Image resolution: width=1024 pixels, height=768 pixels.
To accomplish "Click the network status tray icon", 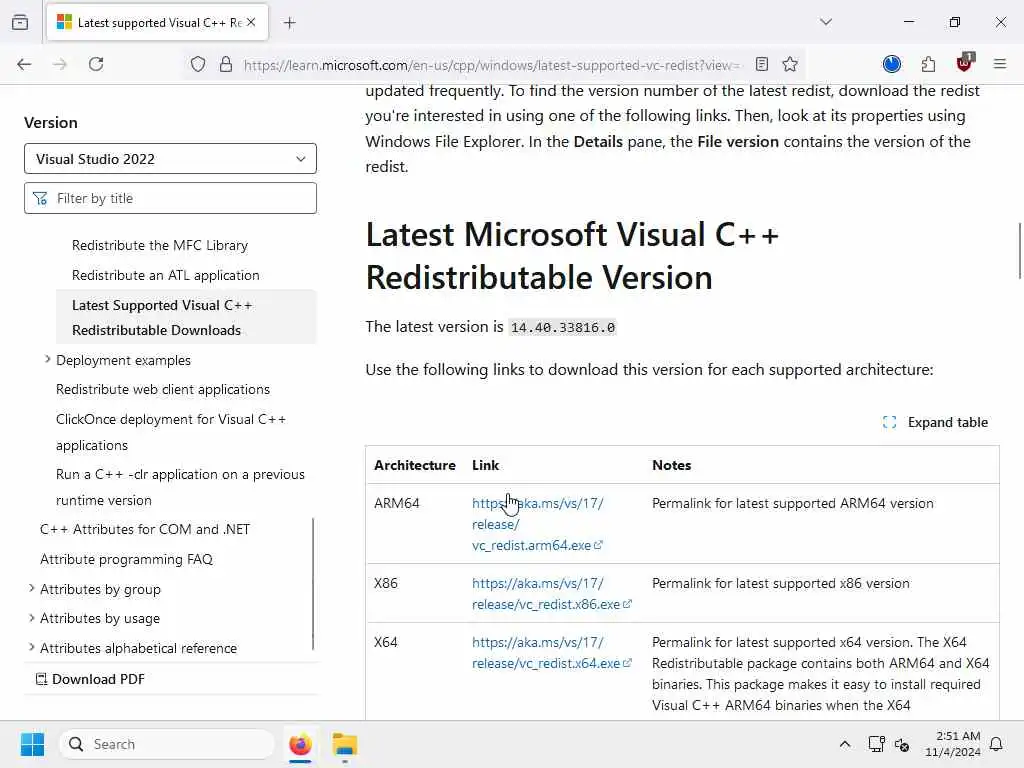I will [x=876, y=744].
